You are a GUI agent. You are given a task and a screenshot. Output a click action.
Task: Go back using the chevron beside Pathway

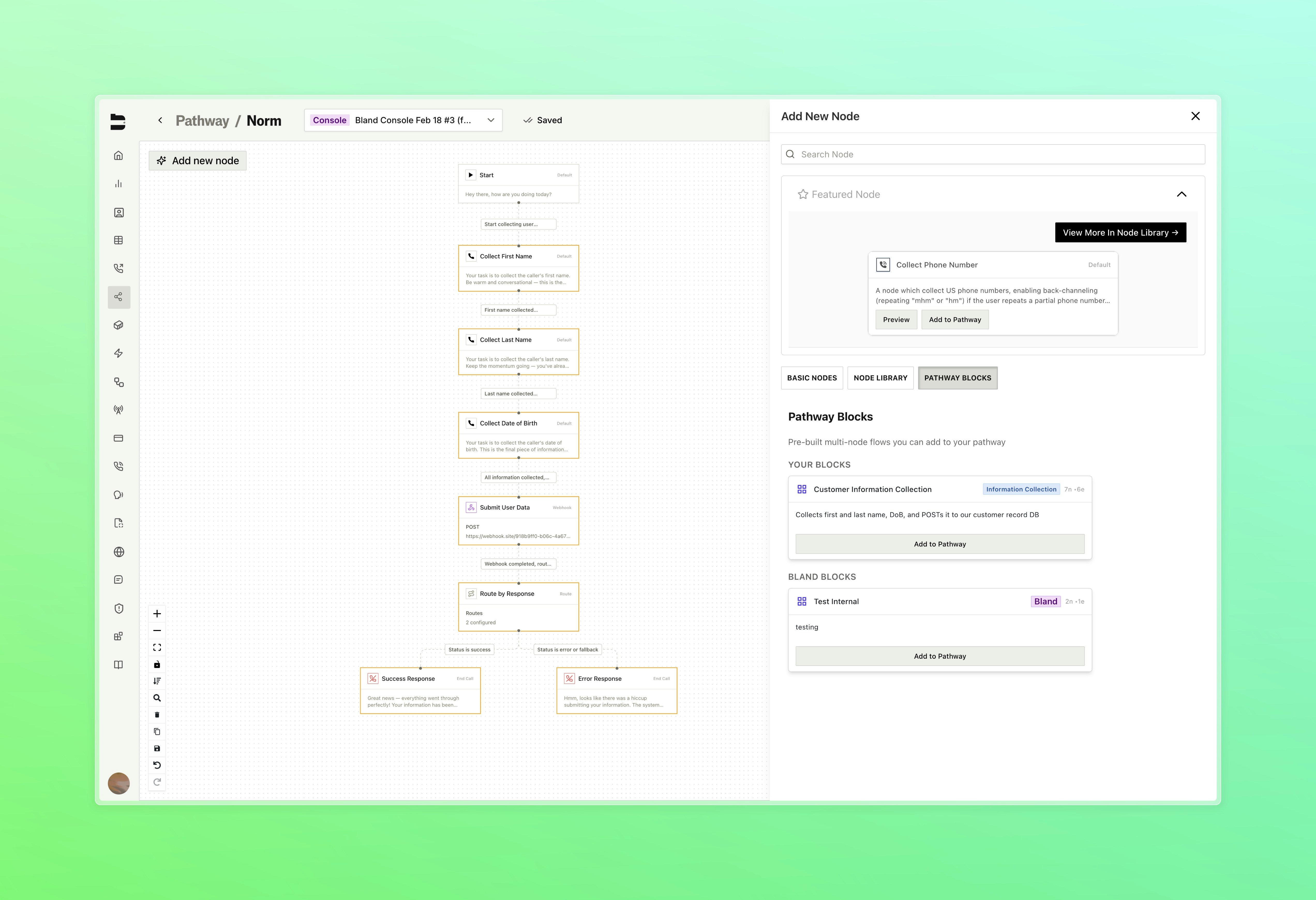click(160, 120)
